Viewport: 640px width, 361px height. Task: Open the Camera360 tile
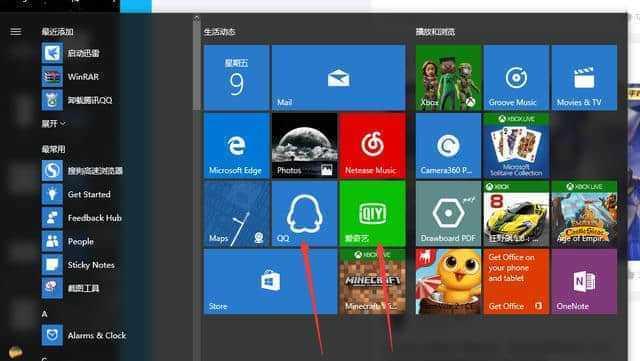coord(448,146)
